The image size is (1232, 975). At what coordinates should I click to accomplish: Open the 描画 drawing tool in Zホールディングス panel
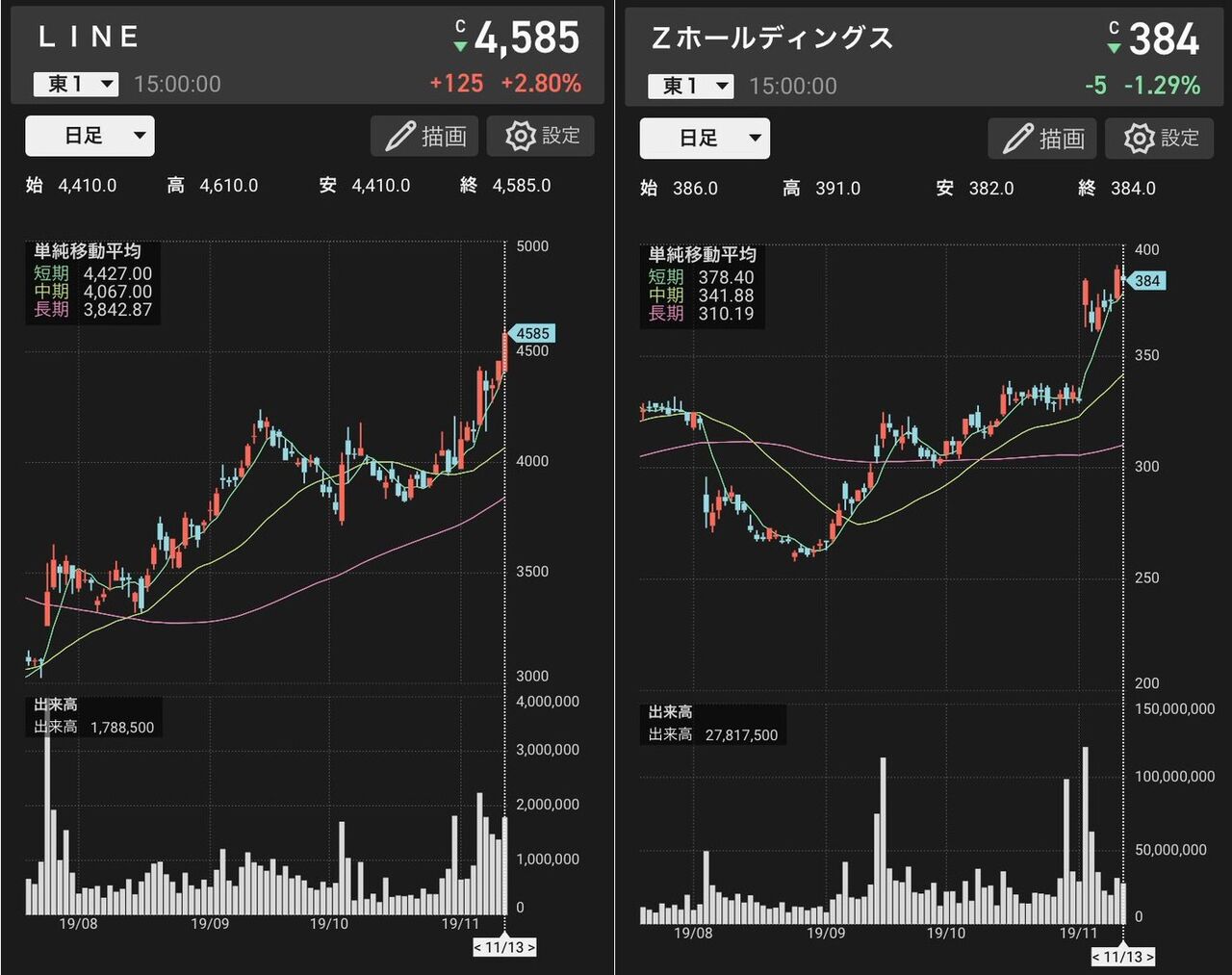coord(1043,139)
